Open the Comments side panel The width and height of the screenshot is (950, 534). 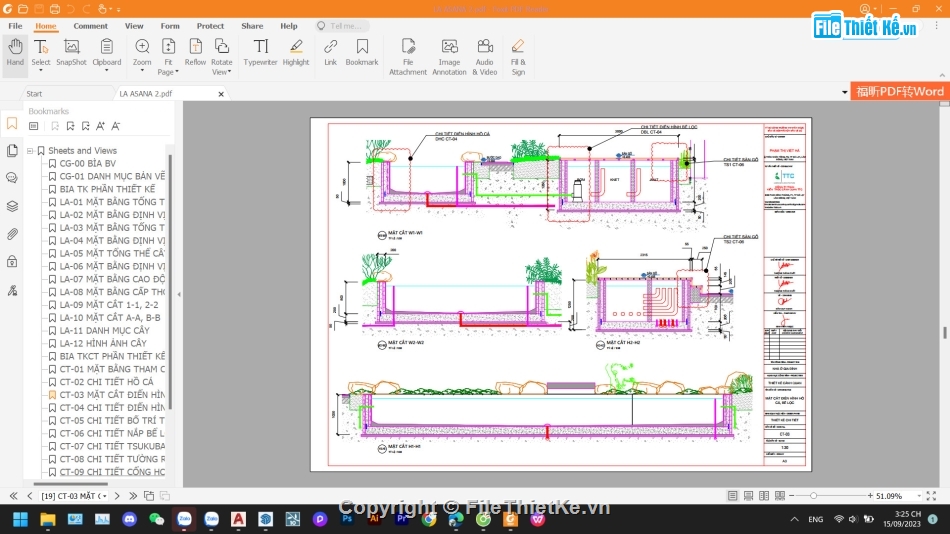[12, 178]
